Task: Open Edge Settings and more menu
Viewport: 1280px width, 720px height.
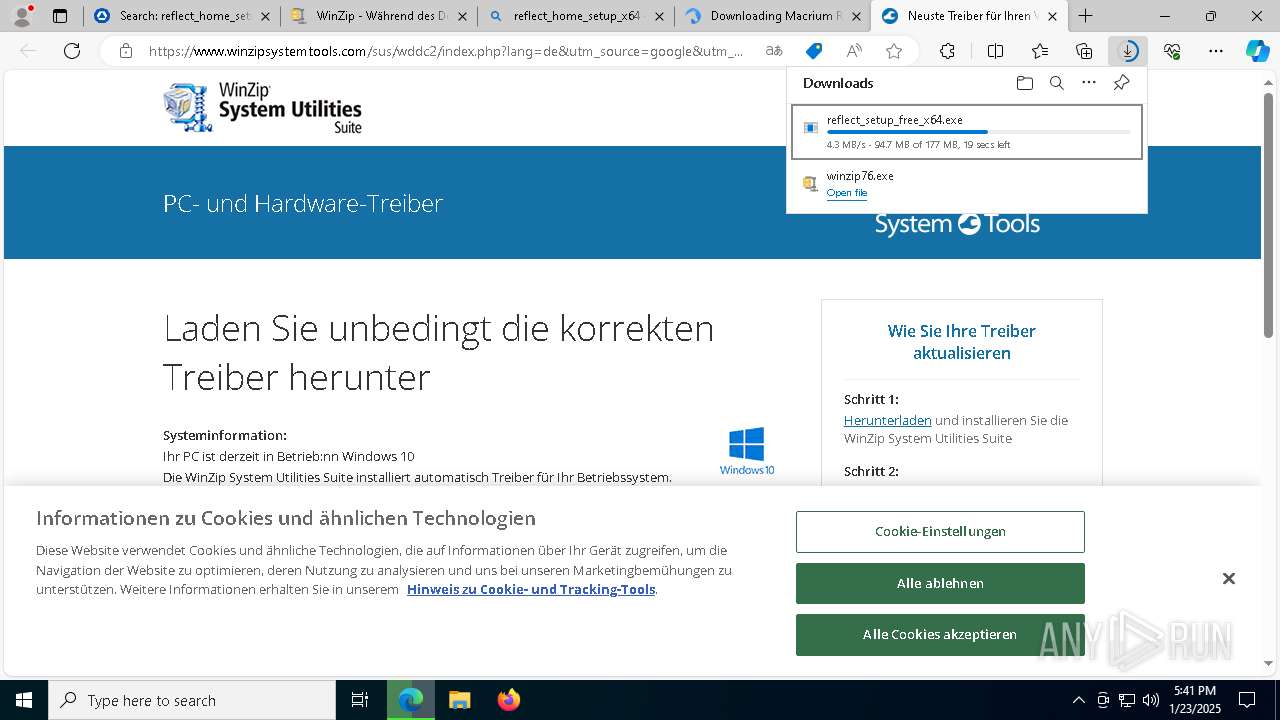Action: (1216, 51)
